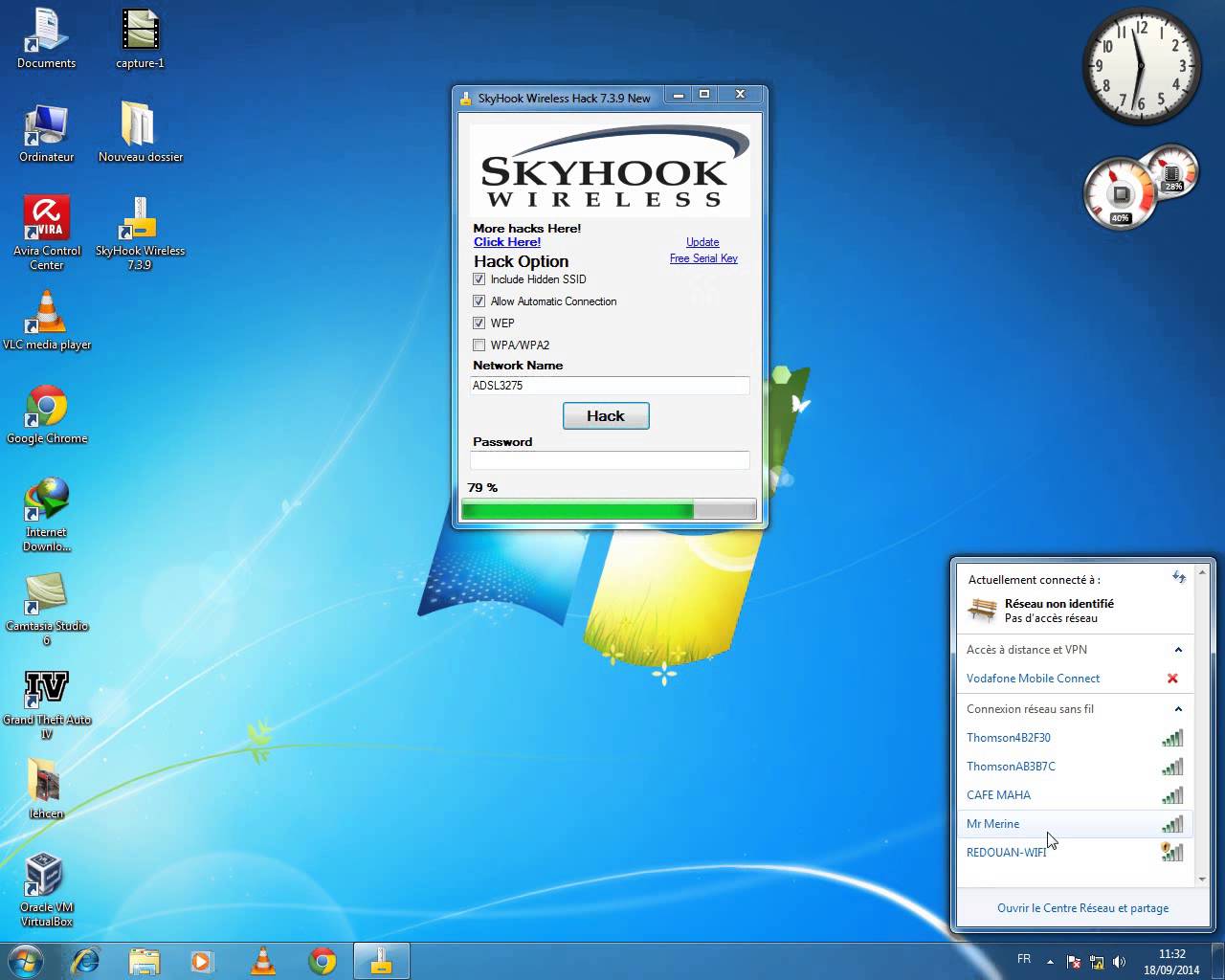
Task: Open the Documents desktop shortcut
Action: [46, 38]
